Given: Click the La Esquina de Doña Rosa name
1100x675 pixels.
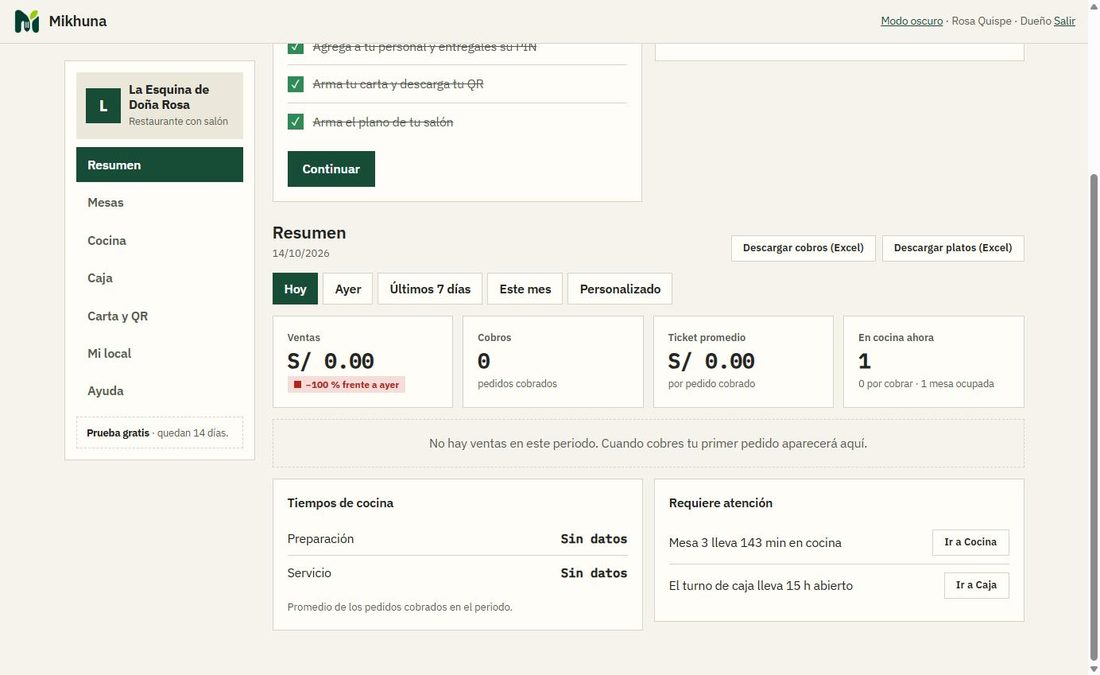Looking at the screenshot, I should point(169,98).
